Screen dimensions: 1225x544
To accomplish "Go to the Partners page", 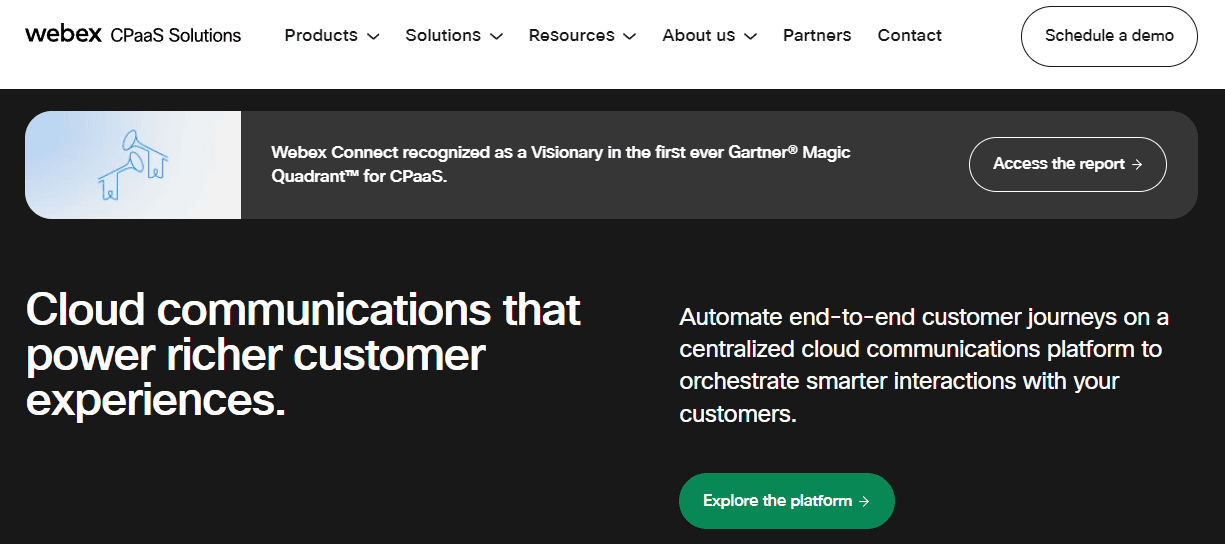I will (x=817, y=35).
